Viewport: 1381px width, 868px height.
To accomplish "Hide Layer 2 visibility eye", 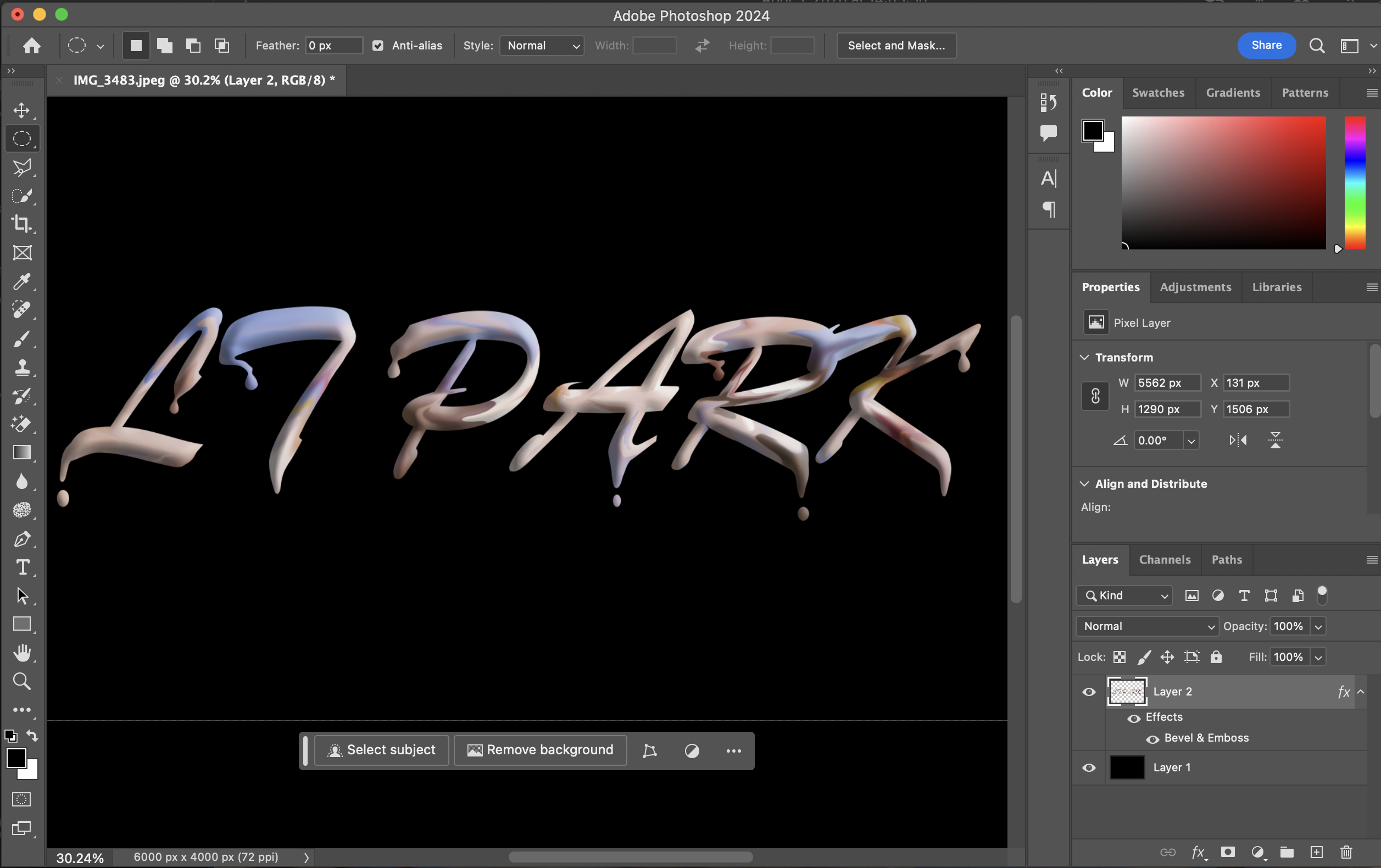I will click(1089, 692).
